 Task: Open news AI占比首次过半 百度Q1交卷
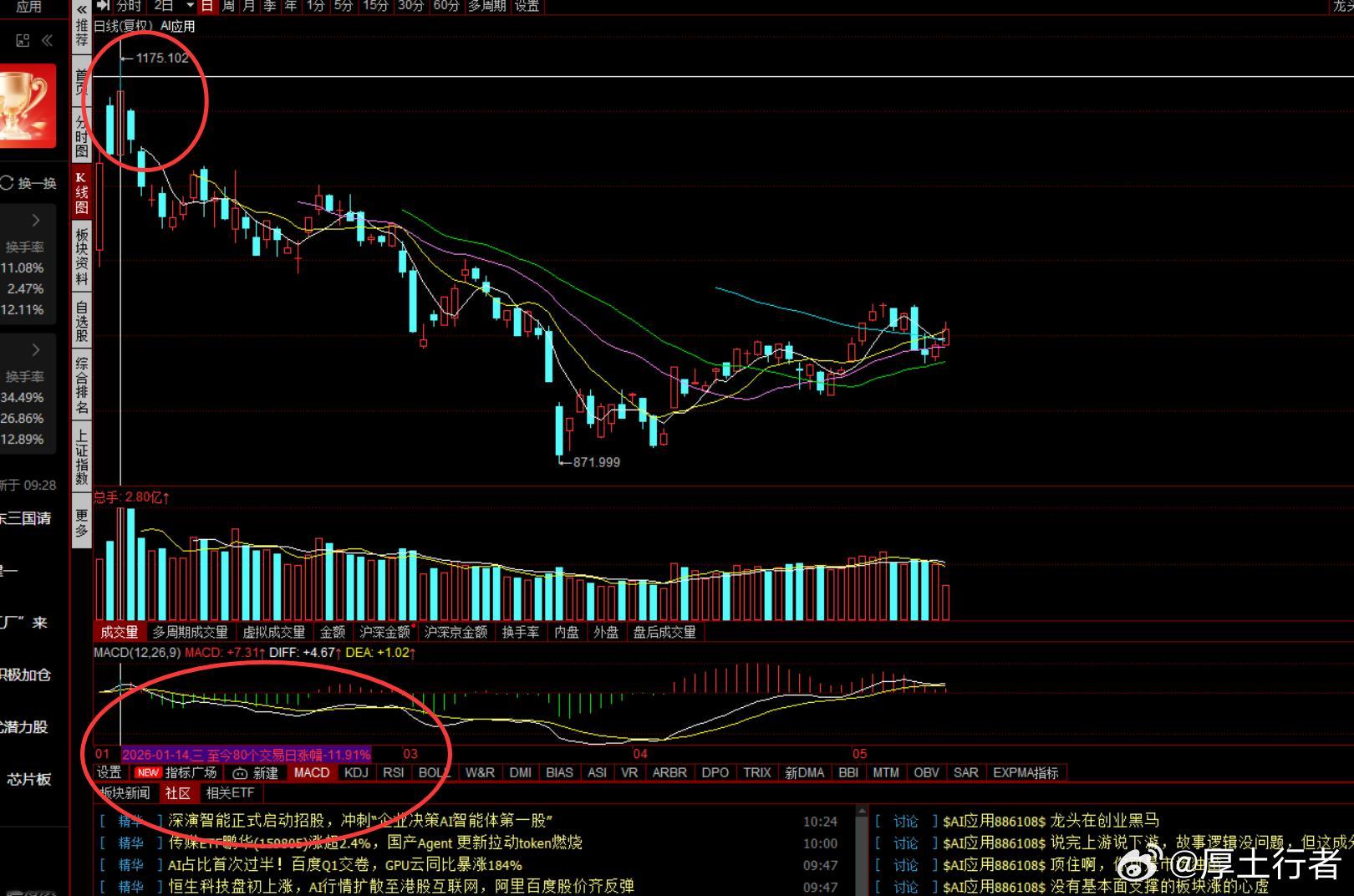[x=345, y=865]
